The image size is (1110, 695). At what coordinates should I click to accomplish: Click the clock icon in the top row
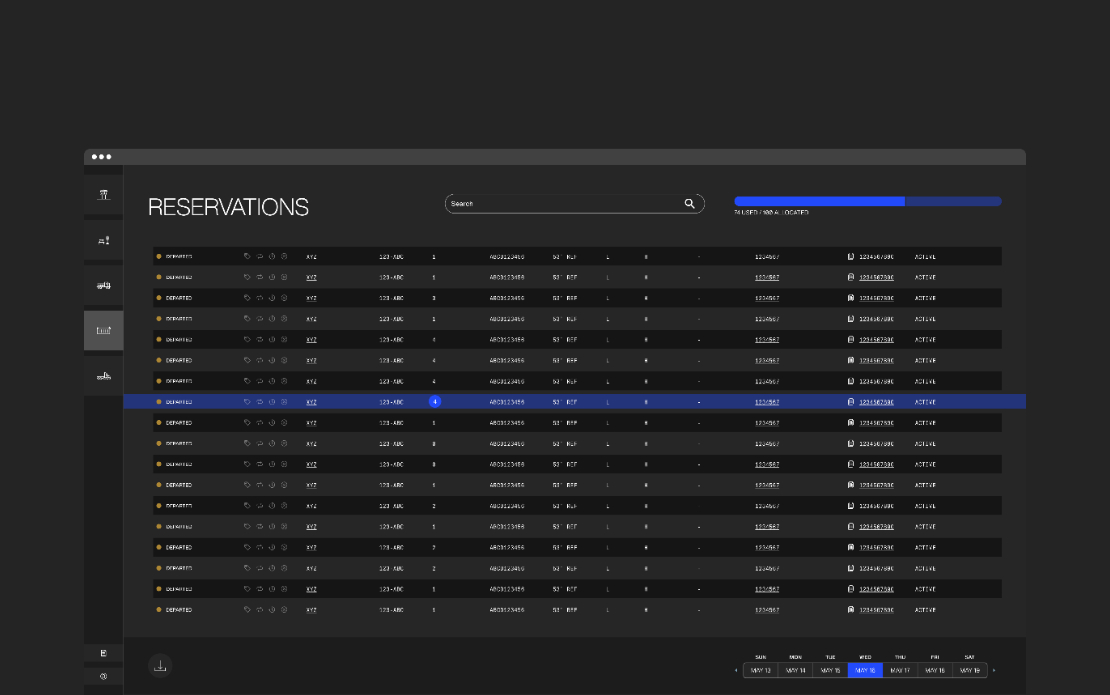pyautogui.click(x=272, y=256)
